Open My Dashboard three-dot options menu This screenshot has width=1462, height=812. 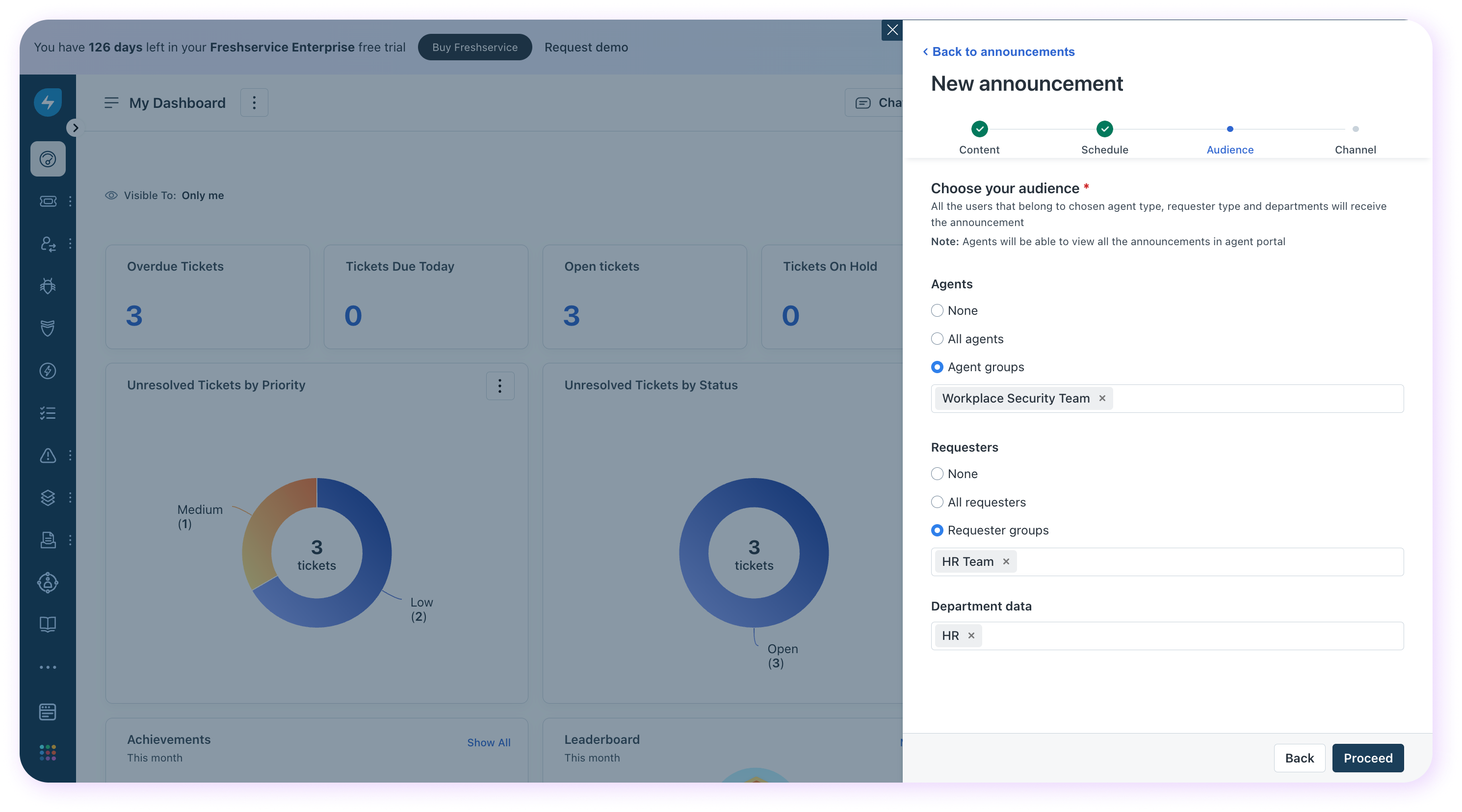click(254, 102)
